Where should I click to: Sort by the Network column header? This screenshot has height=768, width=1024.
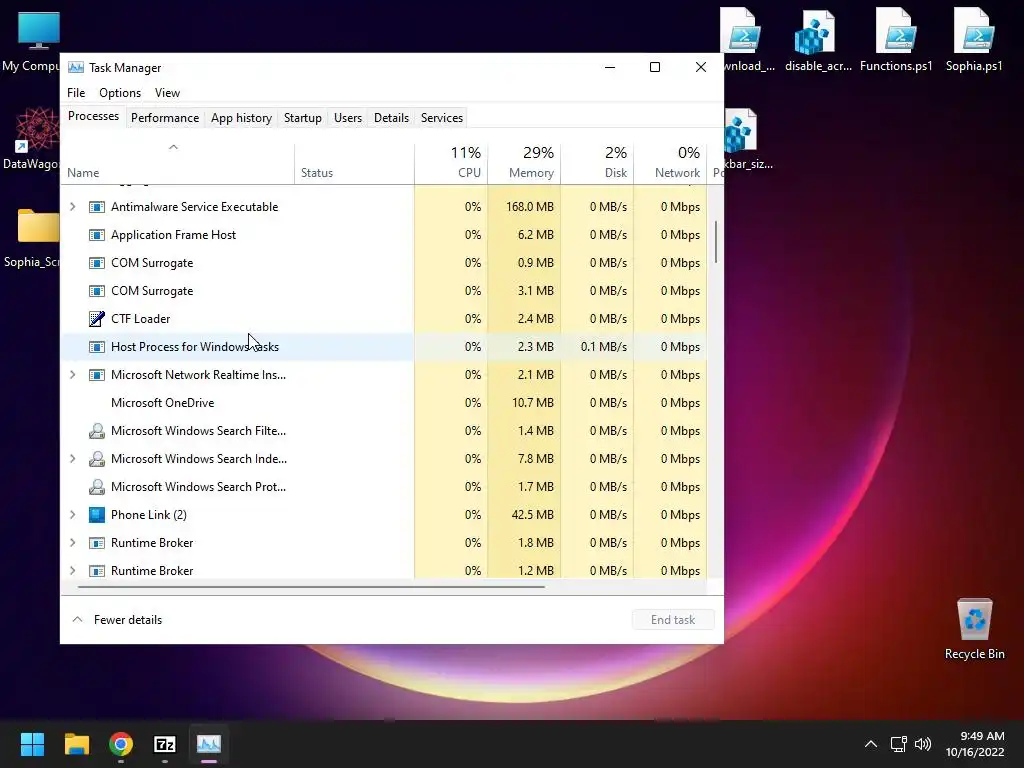(x=670, y=163)
